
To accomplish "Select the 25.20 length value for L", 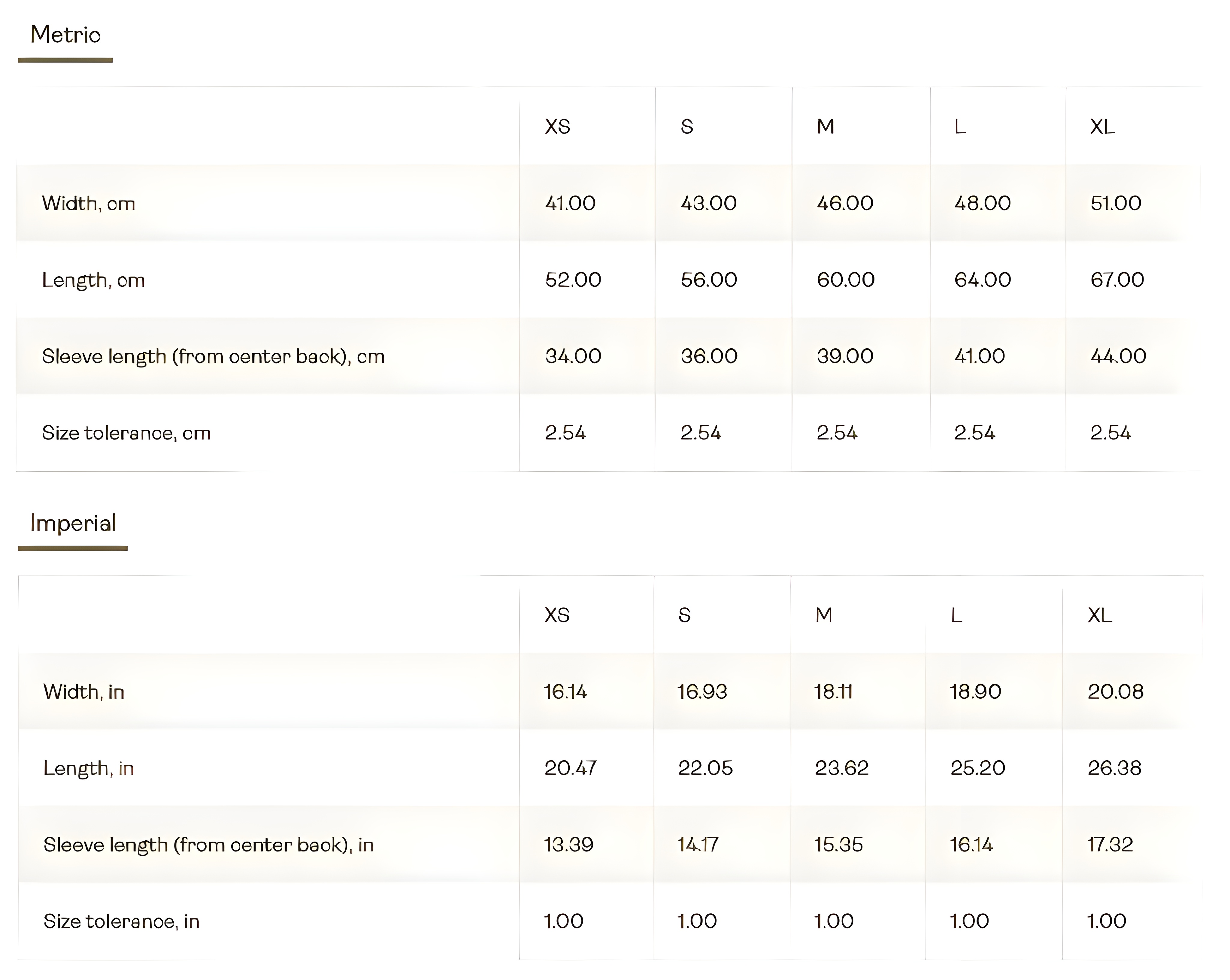I will click(x=977, y=768).
